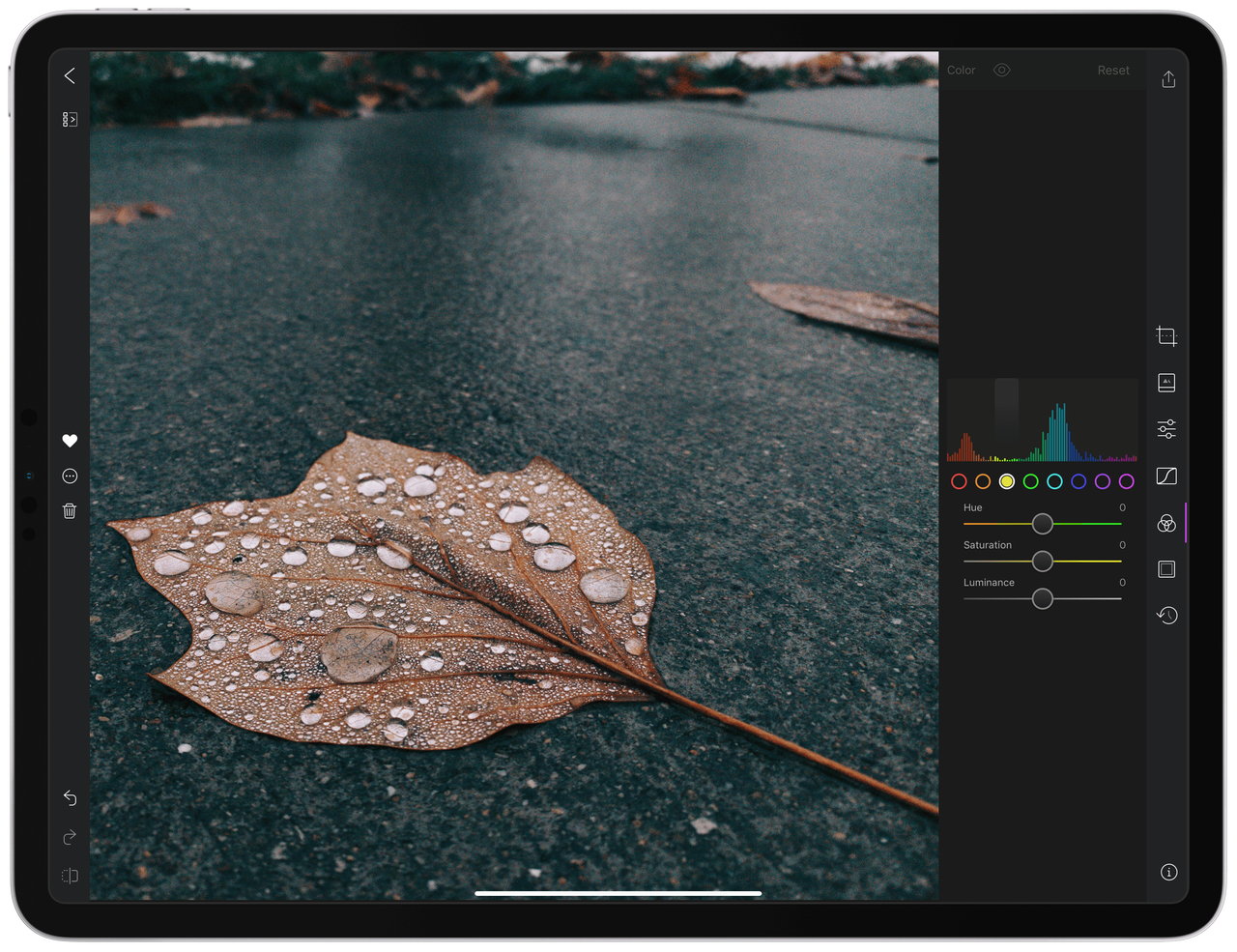Click the Hue value 0
This screenshot has width=1237, height=952.
[1122, 507]
